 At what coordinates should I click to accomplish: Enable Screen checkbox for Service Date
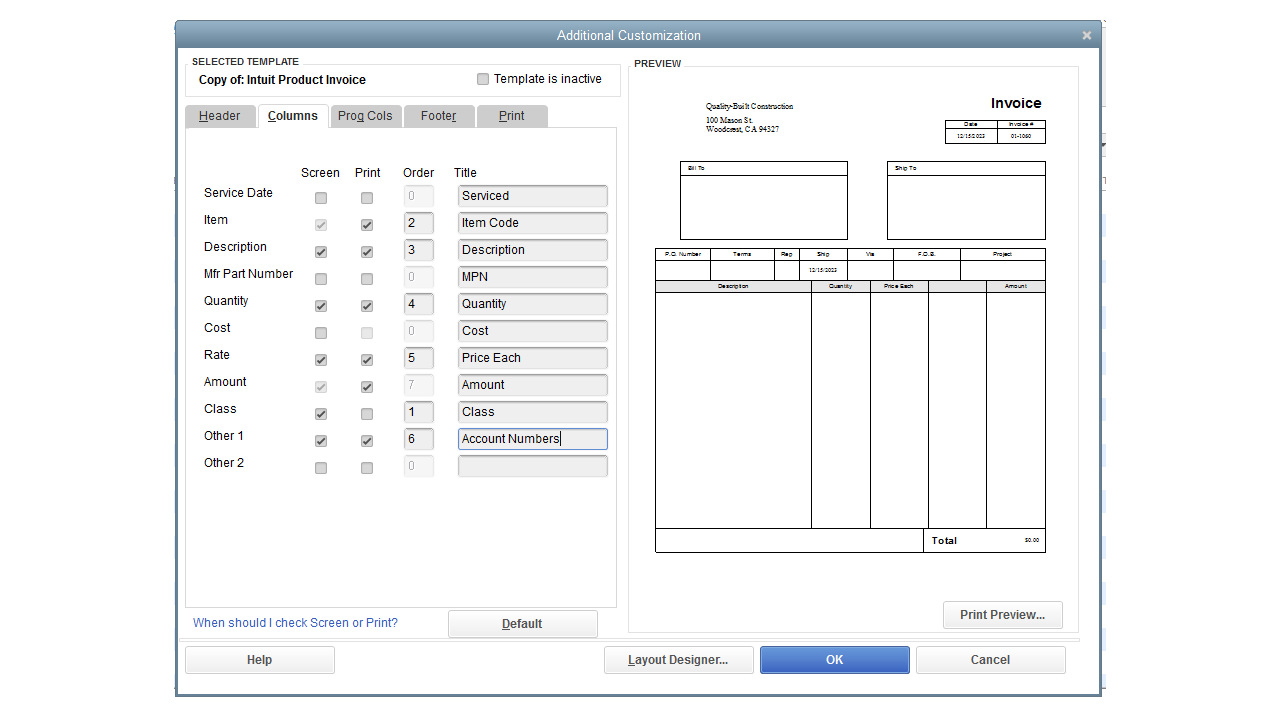tap(321, 198)
